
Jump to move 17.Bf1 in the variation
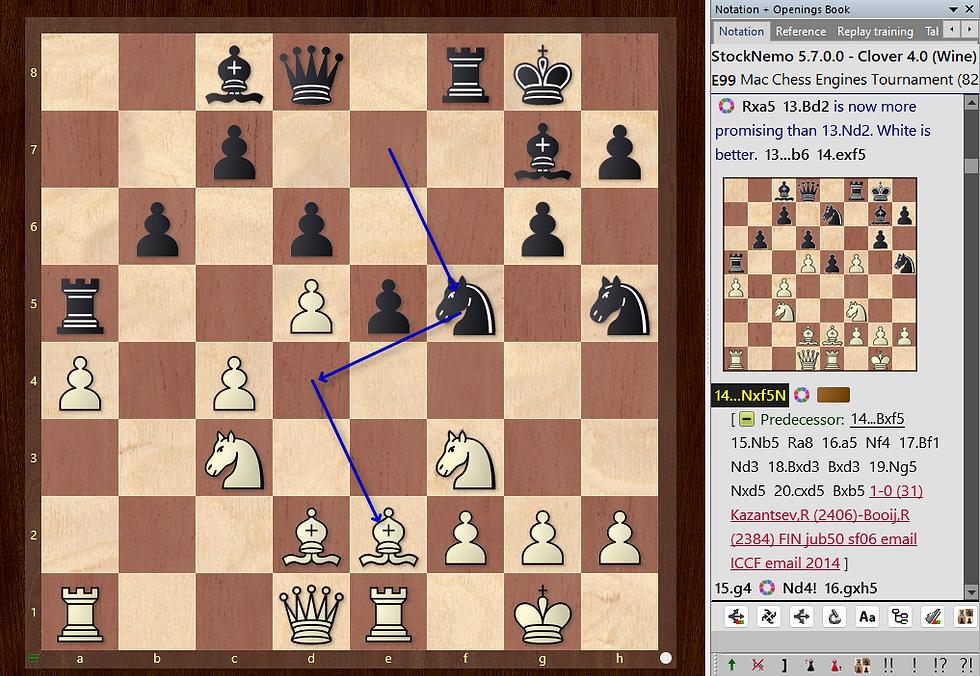(919, 443)
